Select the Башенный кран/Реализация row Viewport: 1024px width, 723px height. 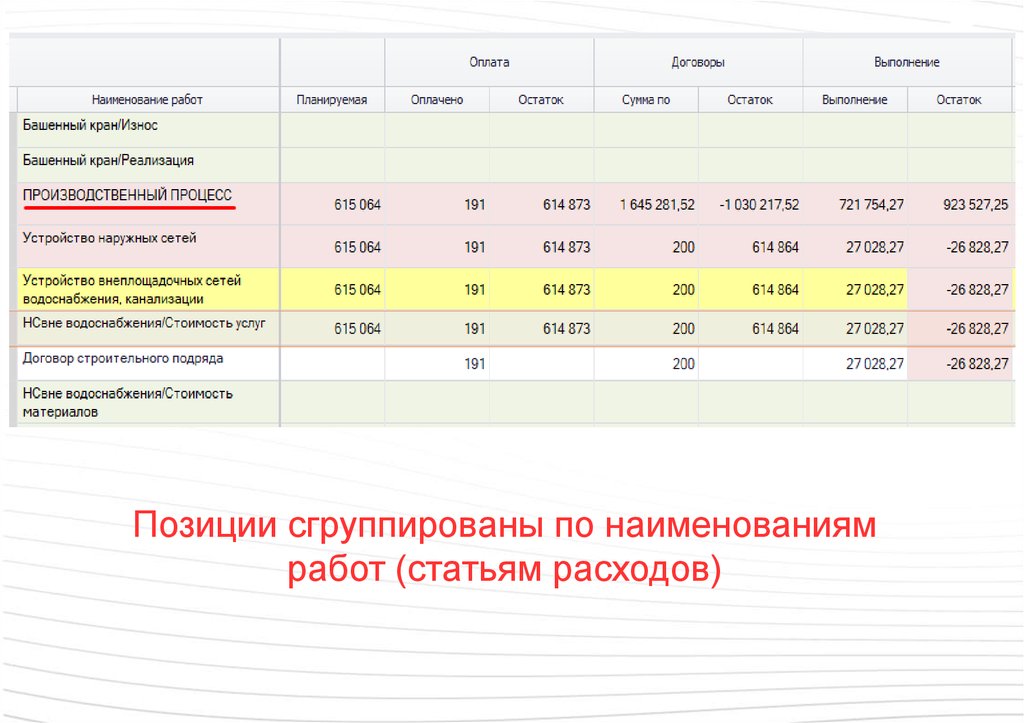(108, 160)
